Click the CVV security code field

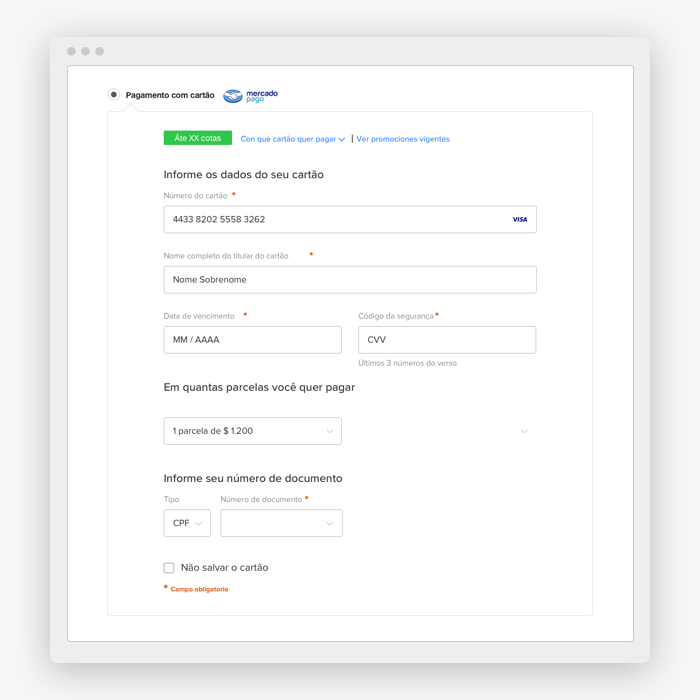tap(447, 340)
